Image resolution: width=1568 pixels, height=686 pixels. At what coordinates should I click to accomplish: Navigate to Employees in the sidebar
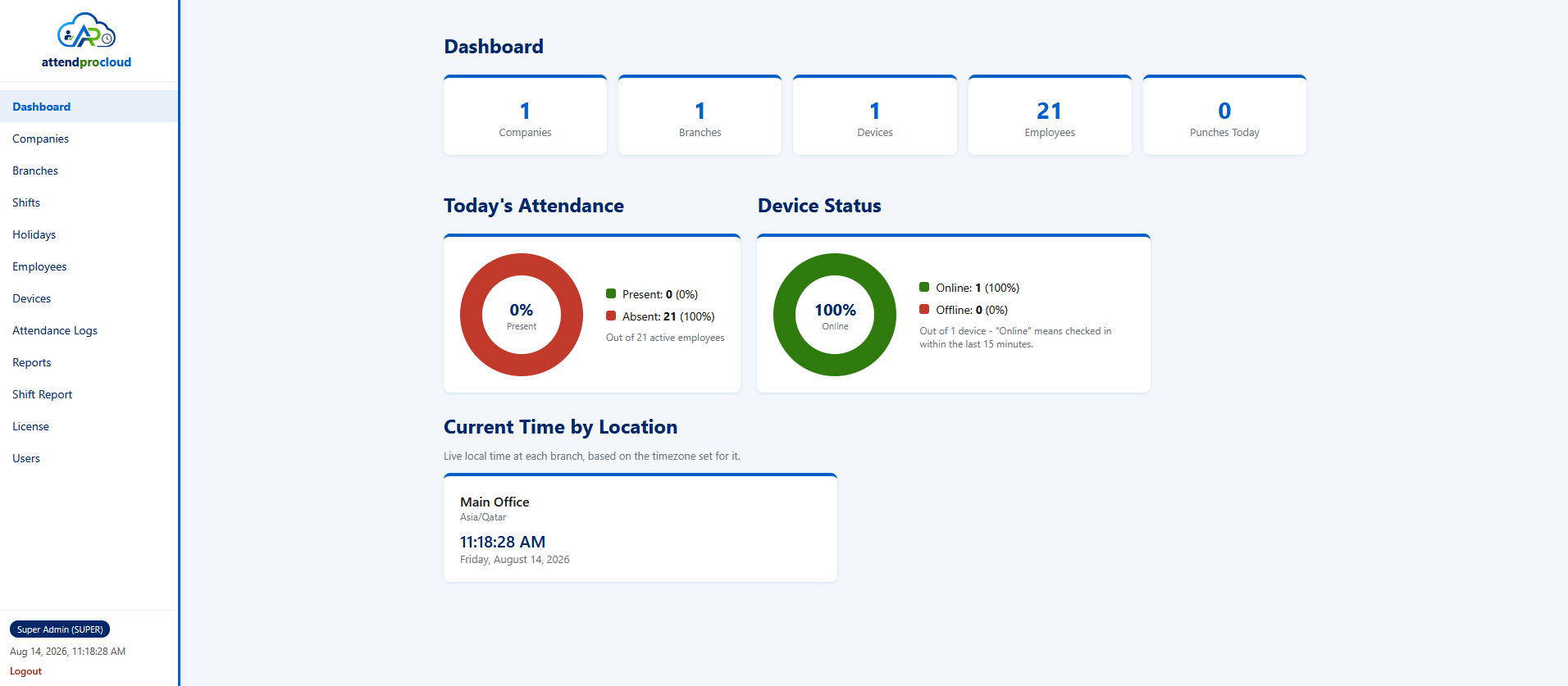tap(89, 266)
